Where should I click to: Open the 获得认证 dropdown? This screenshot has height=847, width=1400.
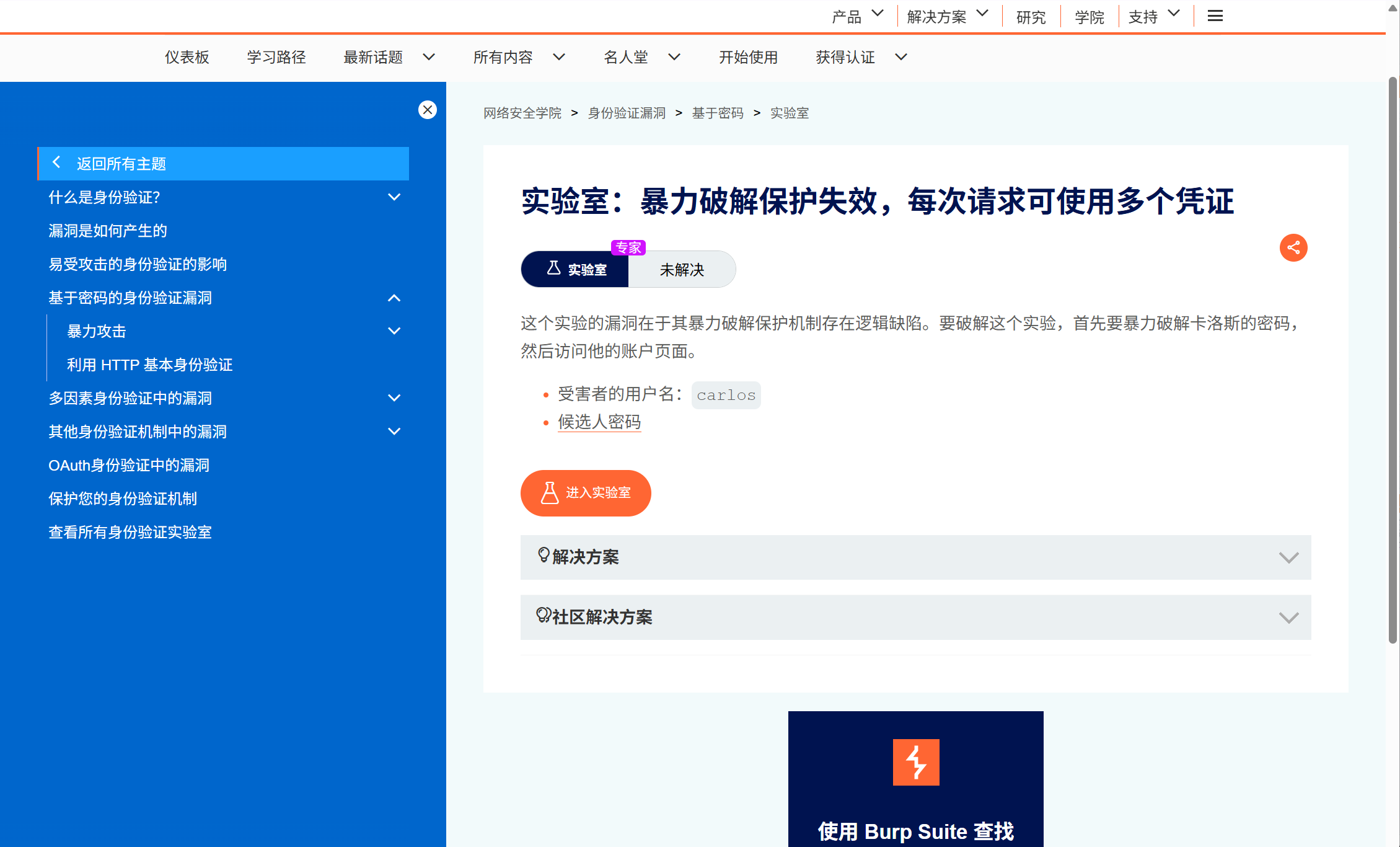tap(861, 57)
